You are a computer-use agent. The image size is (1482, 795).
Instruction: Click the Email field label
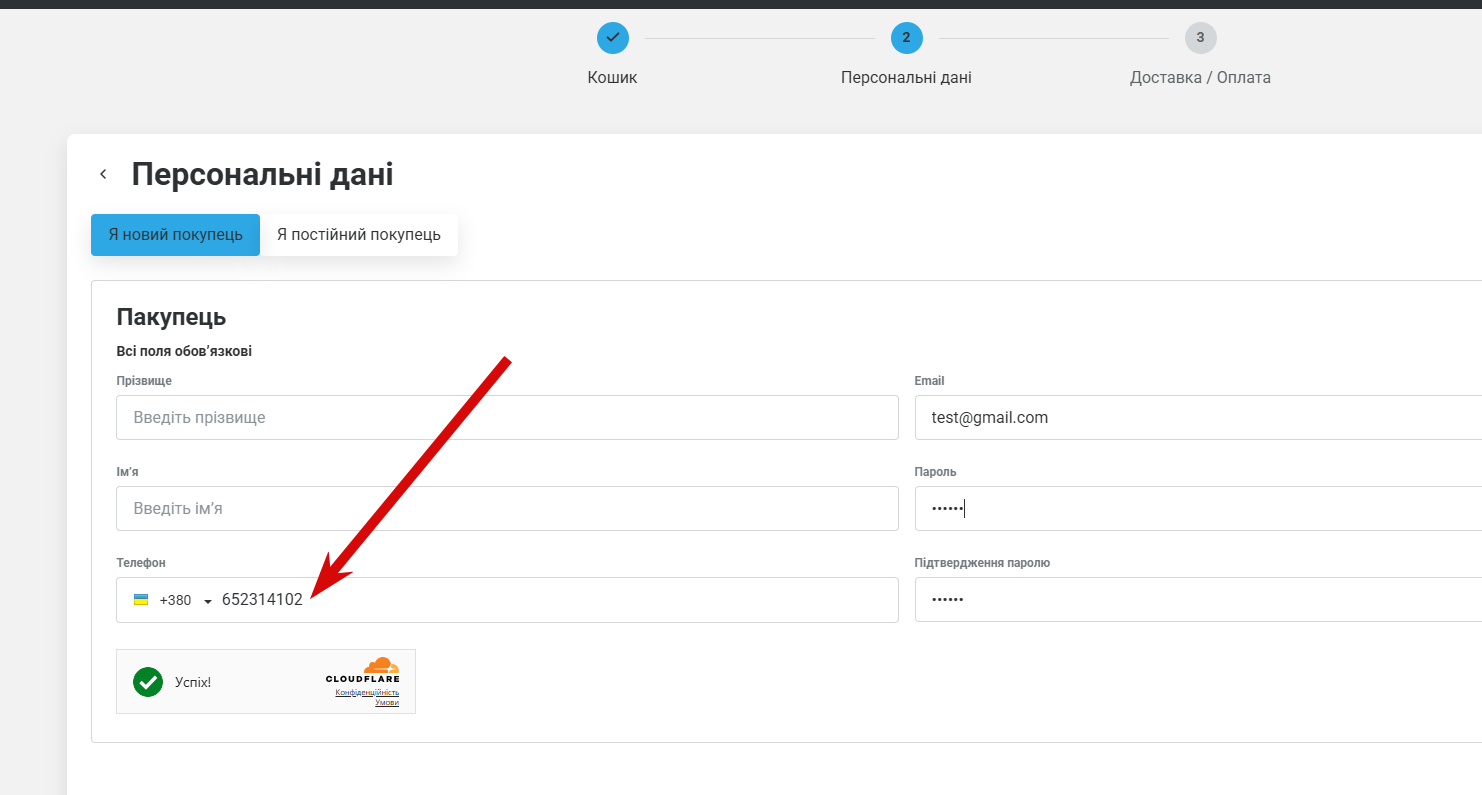point(929,381)
